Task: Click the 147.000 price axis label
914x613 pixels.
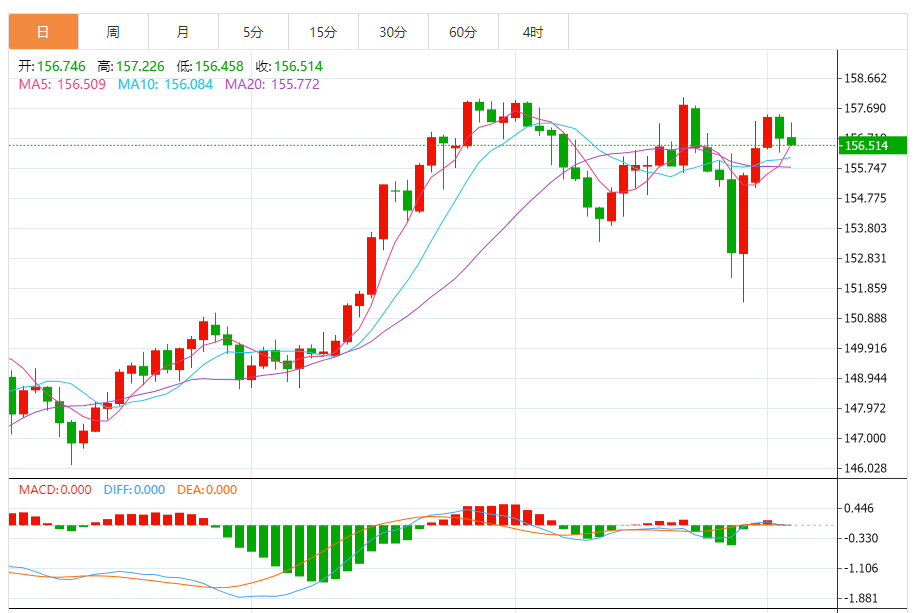Action: pyautogui.click(x=865, y=439)
